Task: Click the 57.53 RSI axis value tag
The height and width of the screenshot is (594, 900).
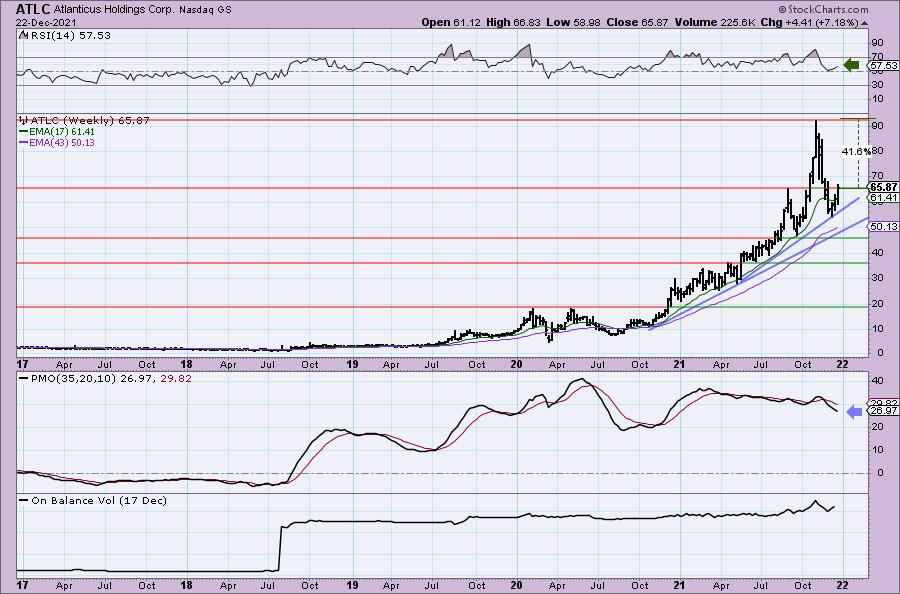Action: (884, 66)
